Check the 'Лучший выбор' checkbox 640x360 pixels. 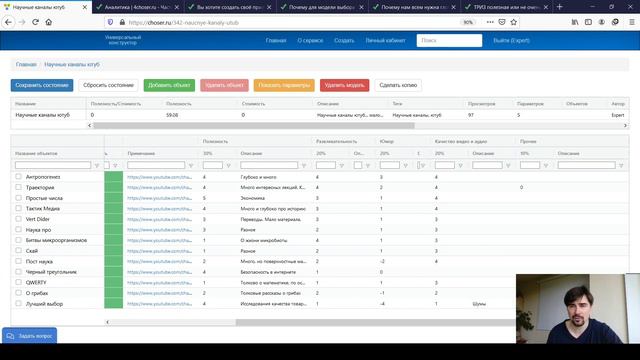pos(18,303)
